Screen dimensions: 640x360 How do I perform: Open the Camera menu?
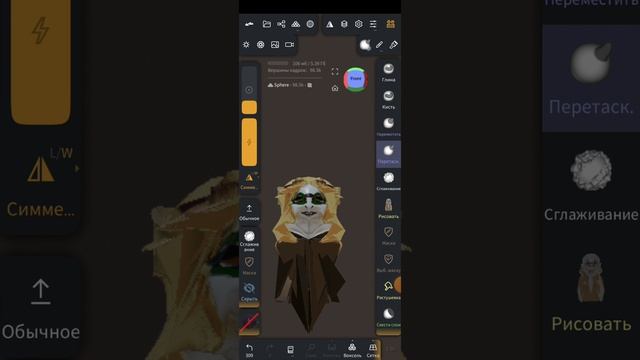coord(289,44)
